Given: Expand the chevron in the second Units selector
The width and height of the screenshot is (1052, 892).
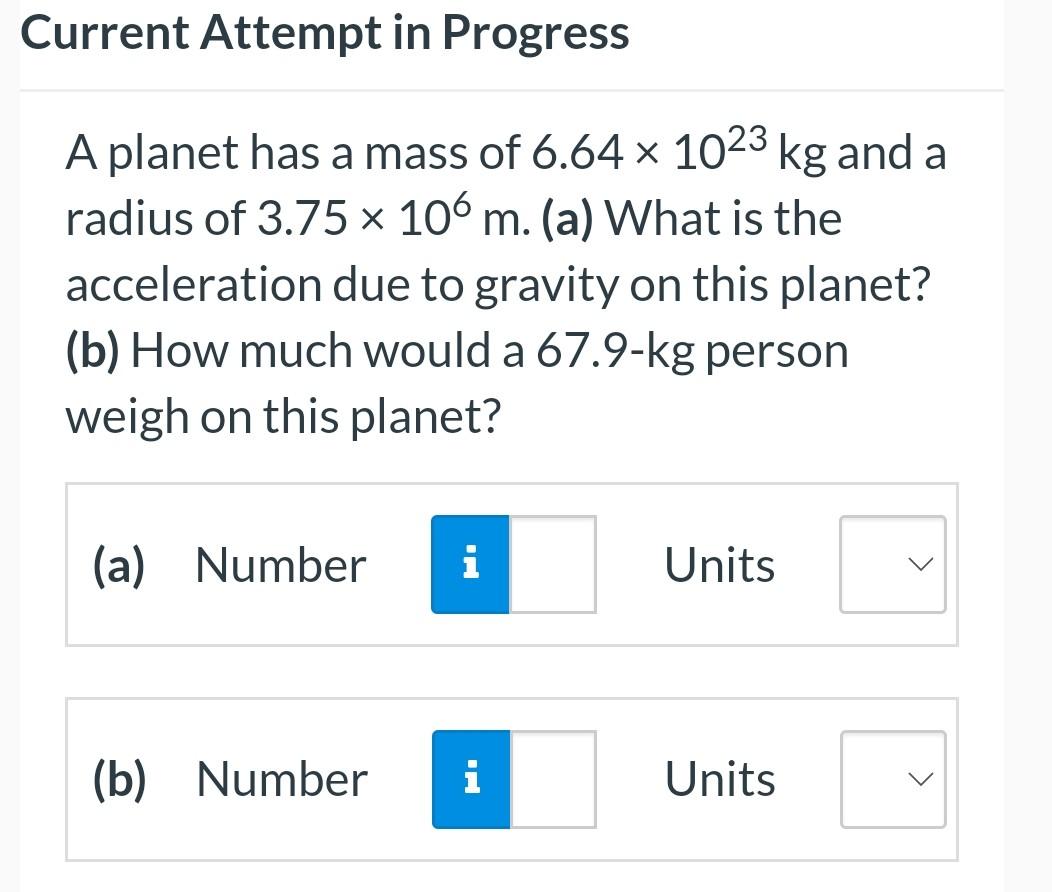Looking at the screenshot, I should click(x=921, y=779).
